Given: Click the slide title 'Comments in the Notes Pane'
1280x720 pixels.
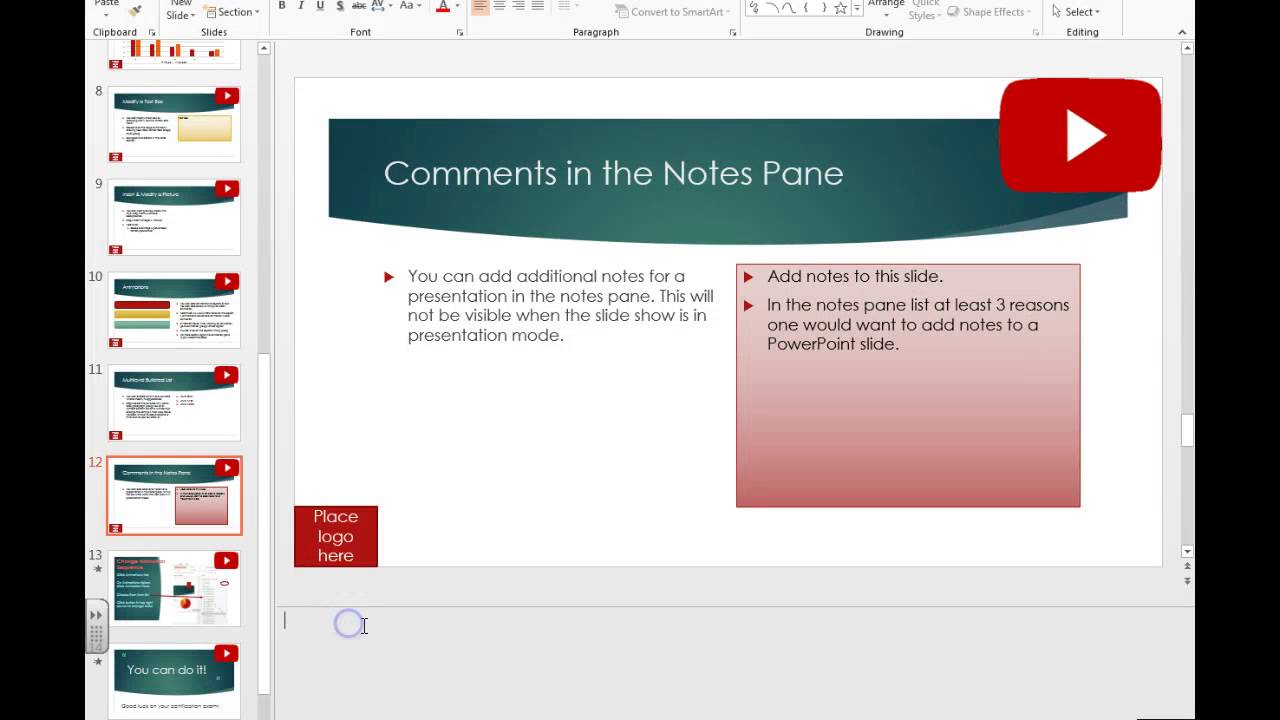Looking at the screenshot, I should [x=613, y=173].
